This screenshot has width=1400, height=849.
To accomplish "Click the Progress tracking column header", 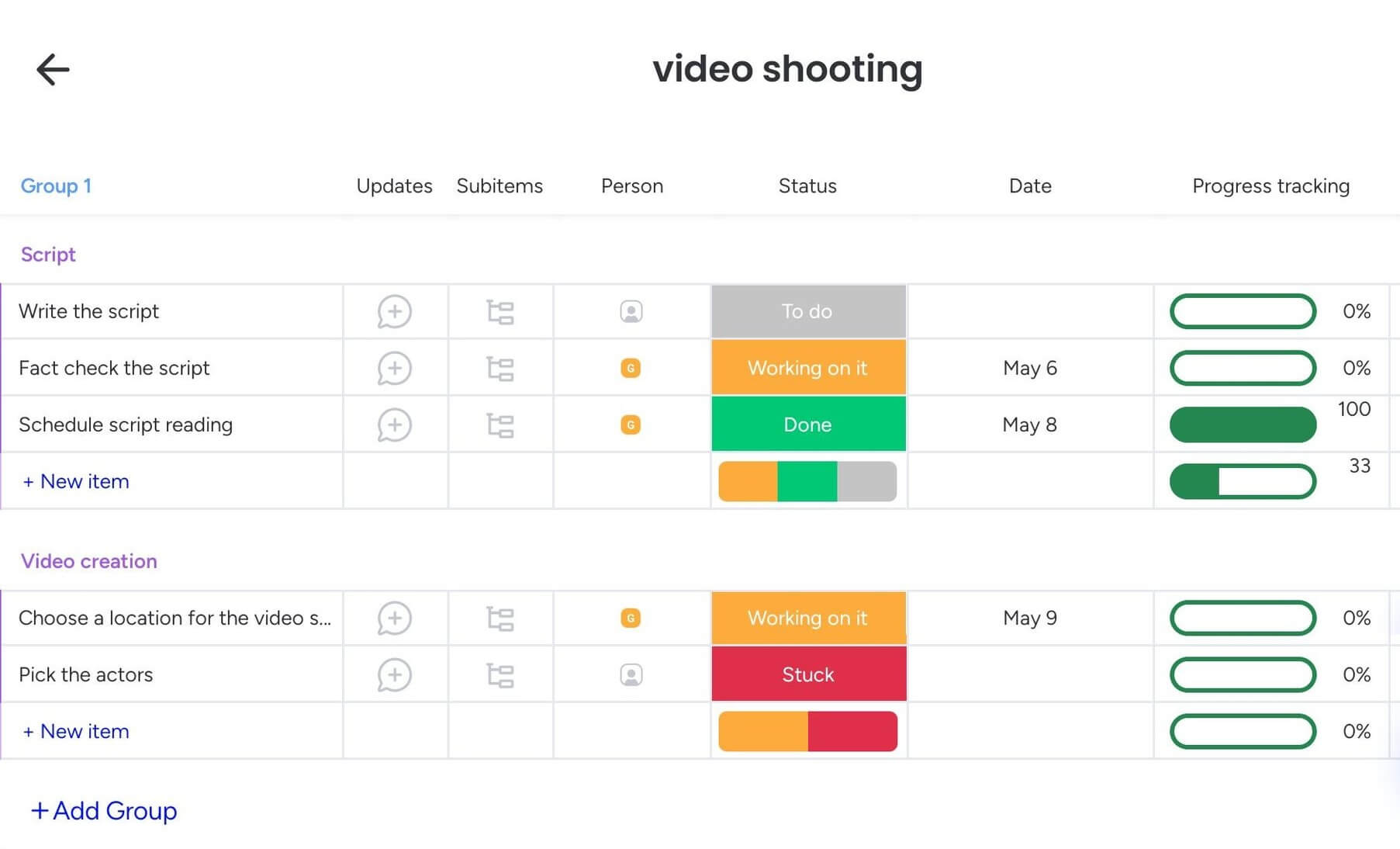I will point(1270,186).
